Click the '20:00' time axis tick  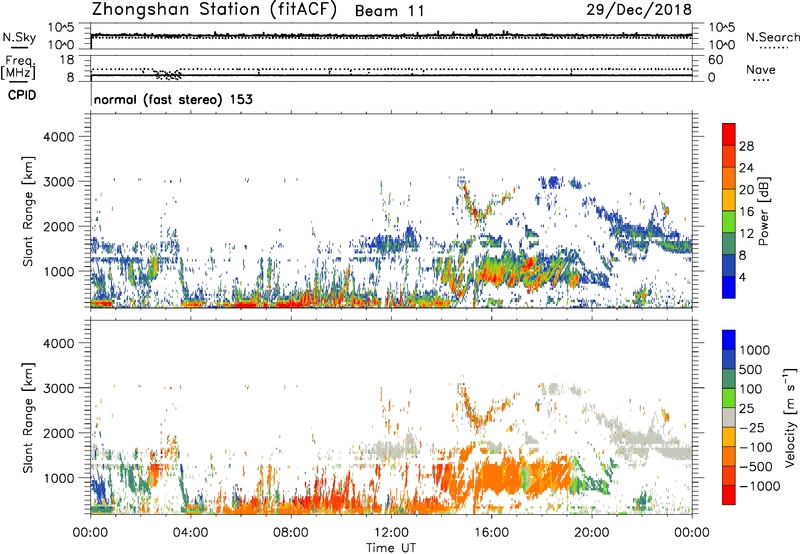coord(592,533)
